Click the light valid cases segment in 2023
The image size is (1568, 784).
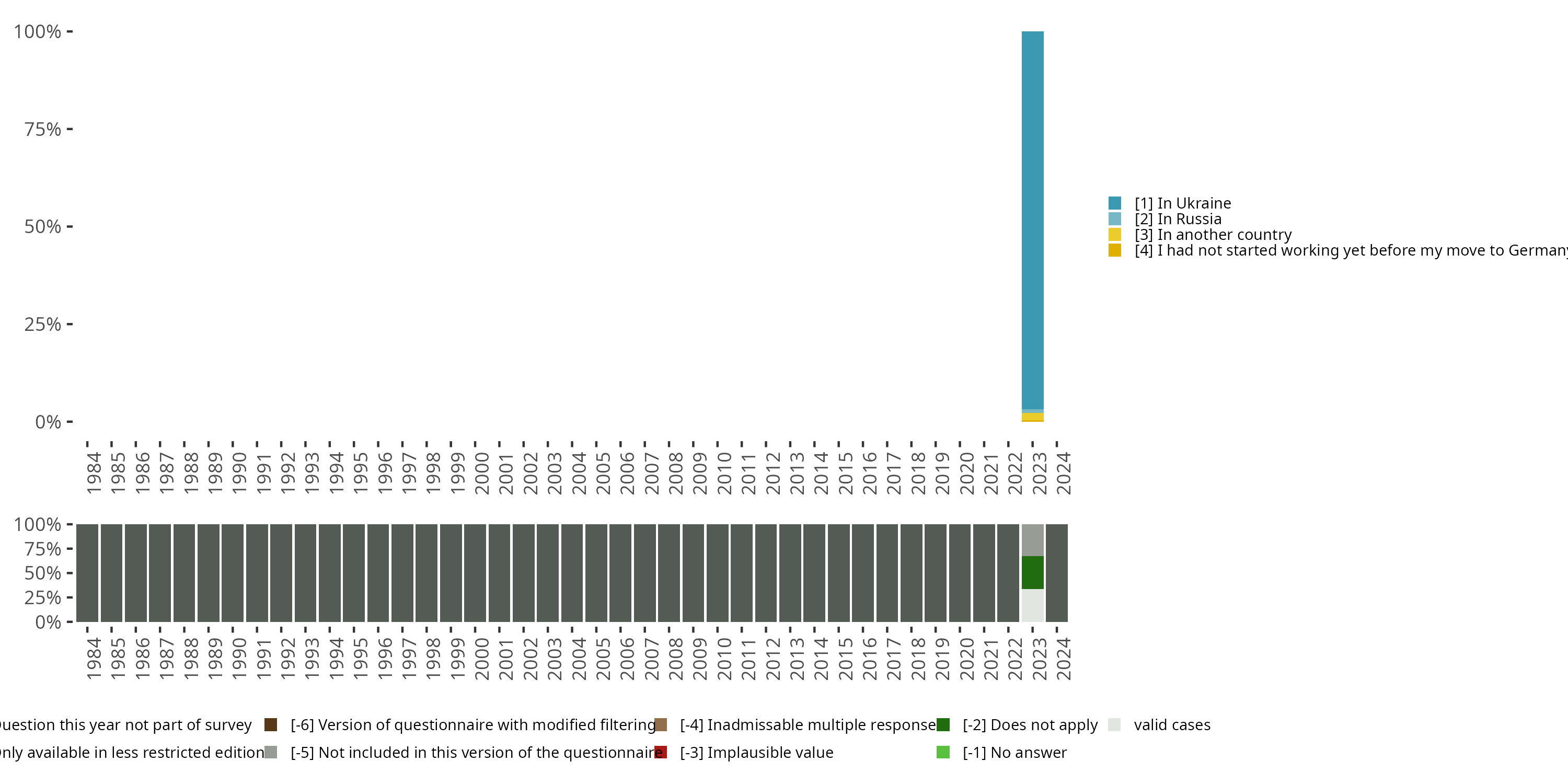tap(1032, 605)
